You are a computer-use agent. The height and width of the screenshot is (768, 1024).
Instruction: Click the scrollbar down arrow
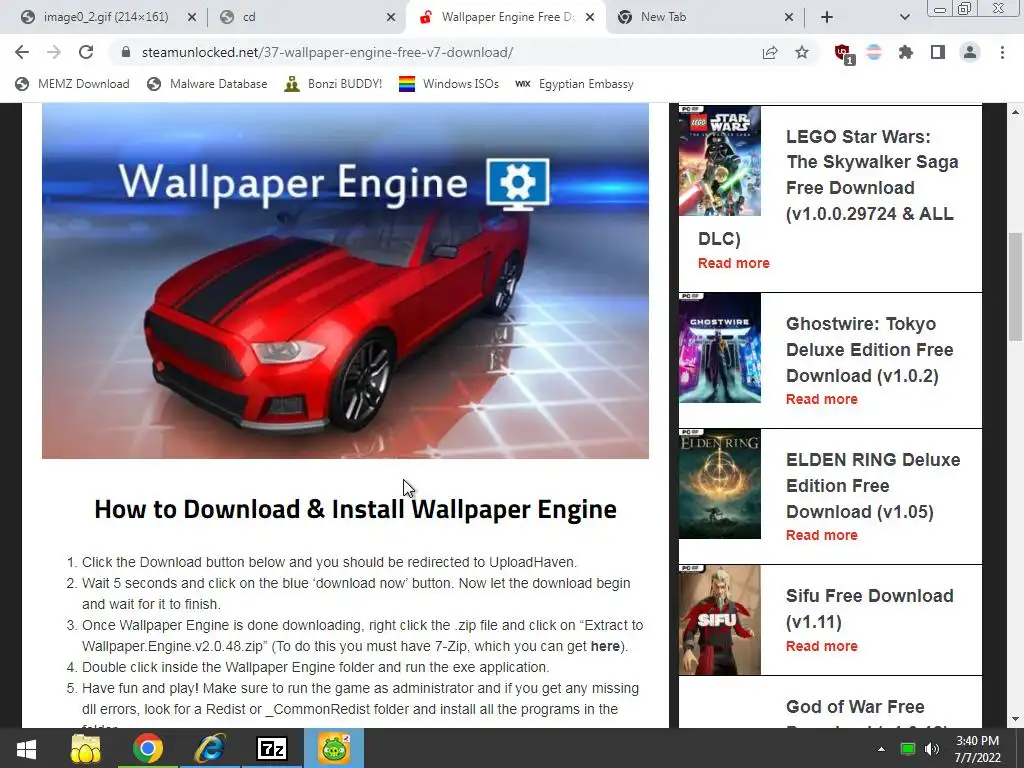click(x=1016, y=720)
